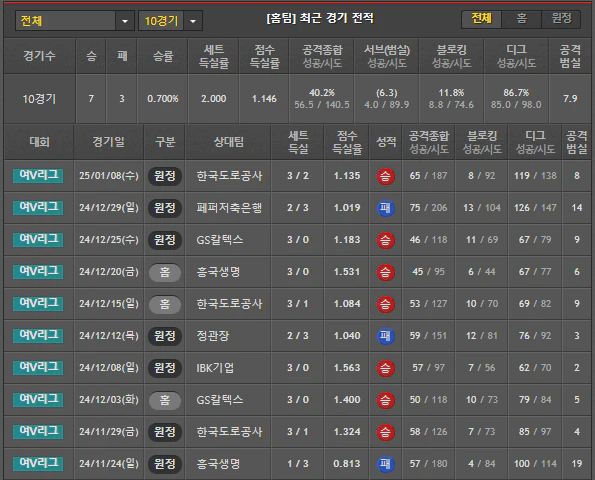This screenshot has height=480, width=595.
Task: Click 홈 badge on 24/12/03 GS칼텍스 row
Action: (x=165, y=400)
